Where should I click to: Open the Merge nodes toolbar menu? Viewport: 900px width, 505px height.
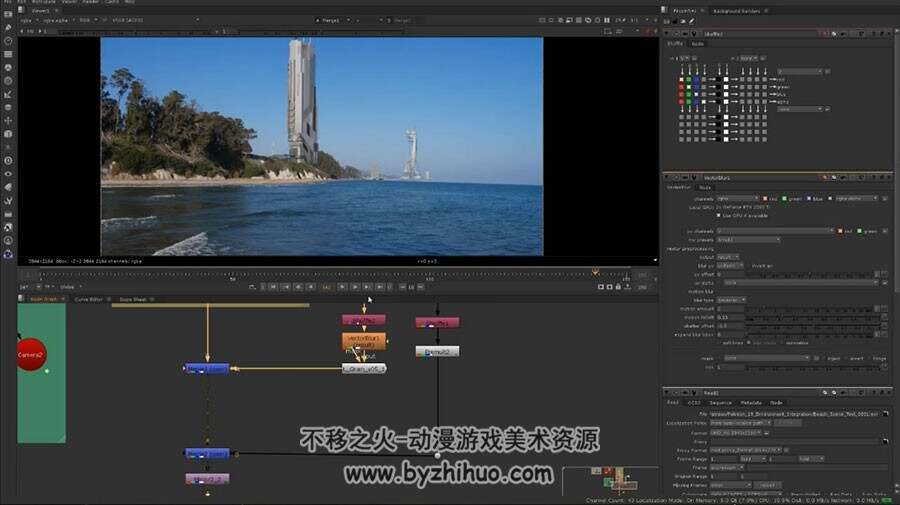tap(8, 107)
